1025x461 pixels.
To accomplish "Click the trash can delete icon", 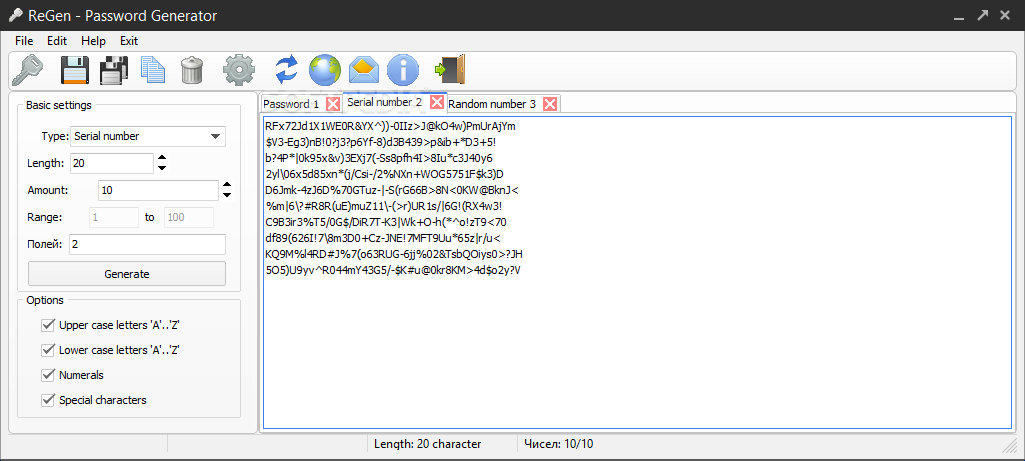I will point(192,69).
